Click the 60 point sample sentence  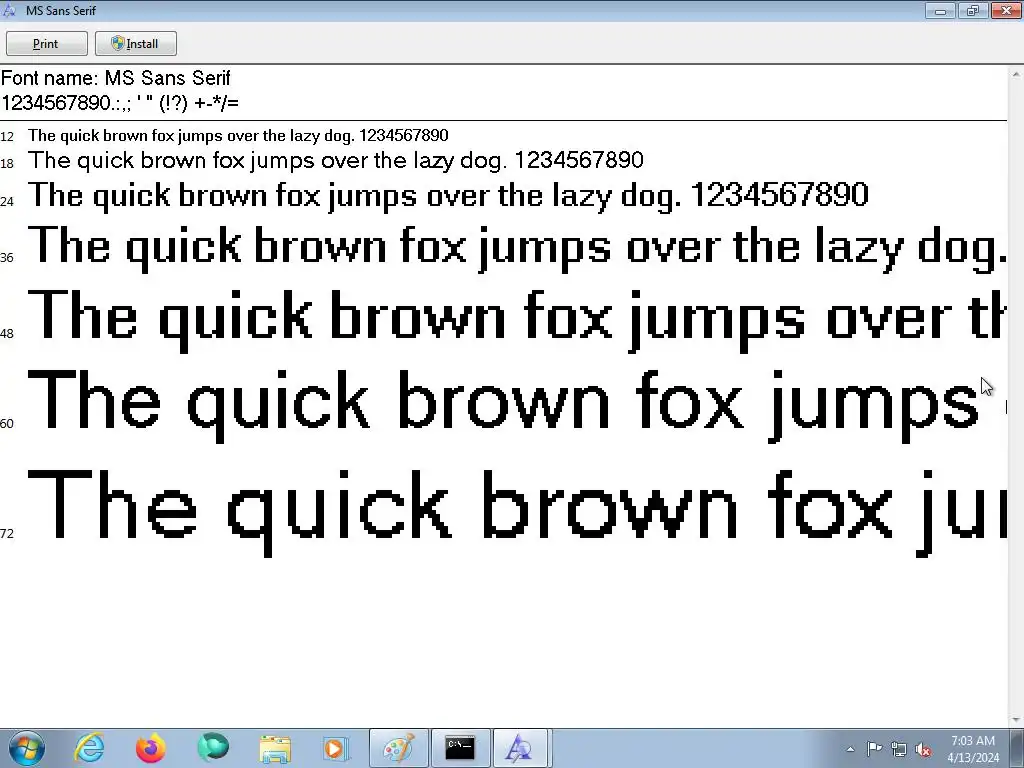pos(516,405)
